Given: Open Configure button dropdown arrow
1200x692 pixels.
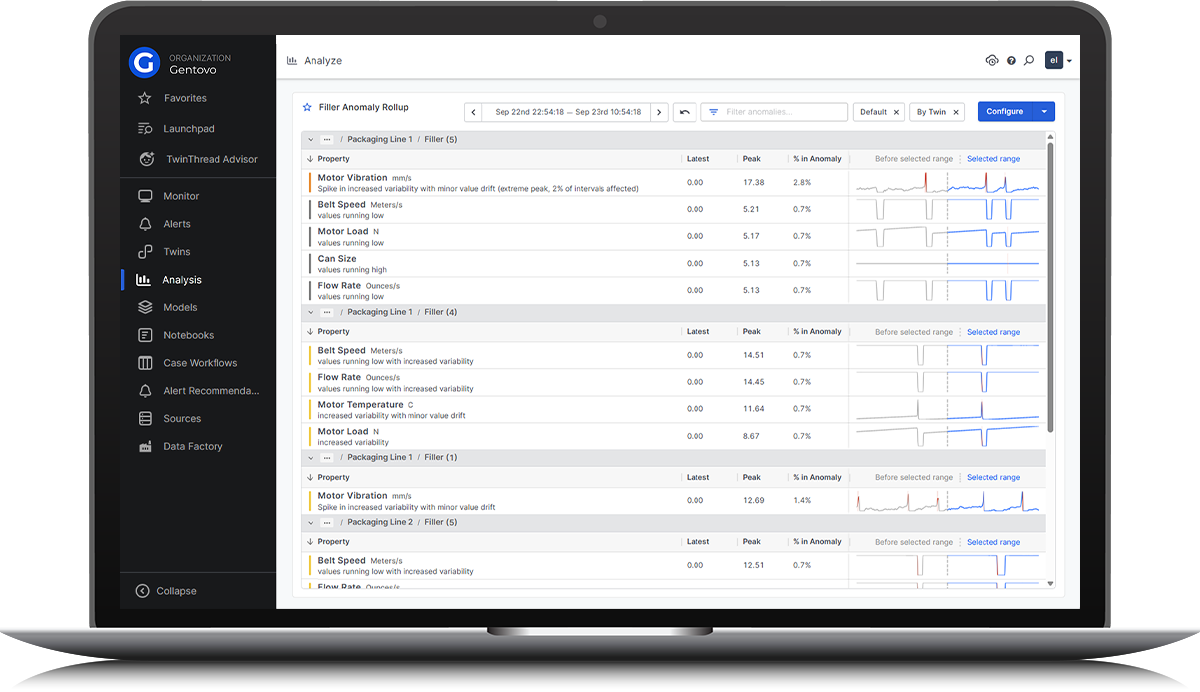Looking at the screenshot, I should point(1044,112).
